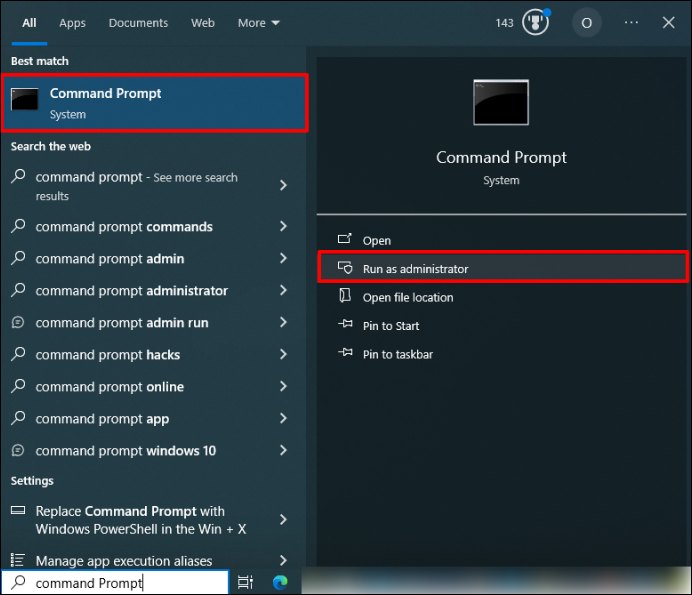Expand arrow for 'command prompt windows 10'

click(x=283, y=450)
